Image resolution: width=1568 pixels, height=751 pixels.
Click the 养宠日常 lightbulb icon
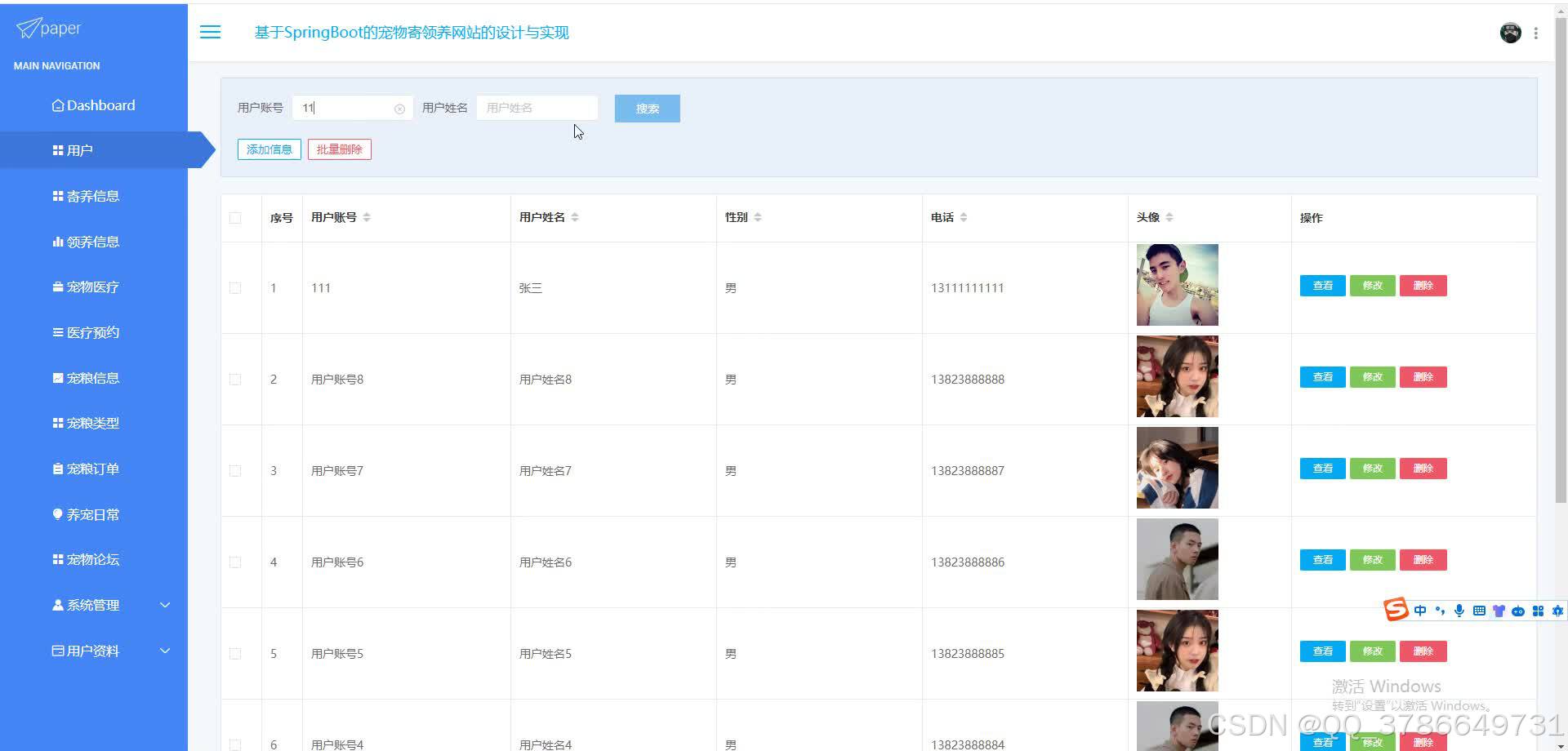58,514
